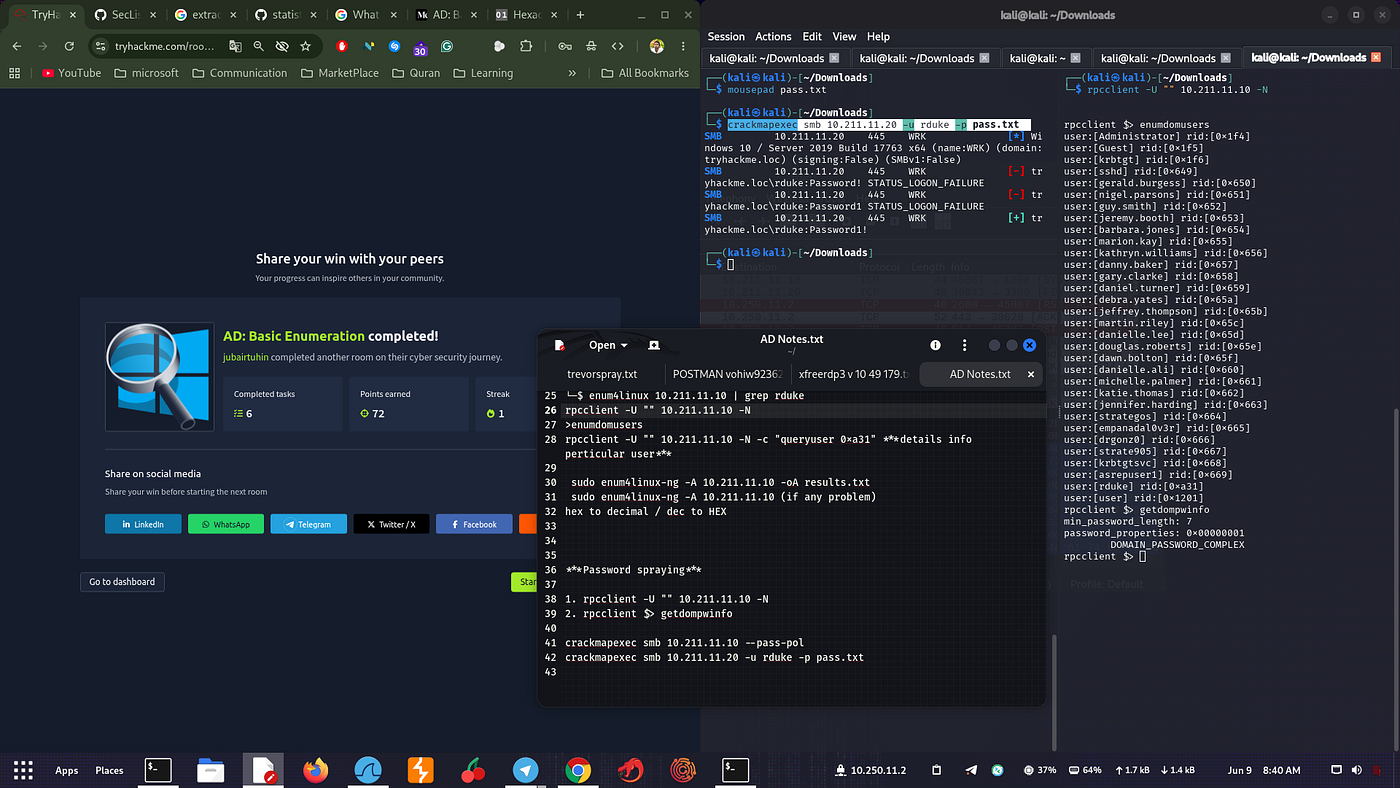Close the AD Notes.txt editor tab

click(1029, 374)
